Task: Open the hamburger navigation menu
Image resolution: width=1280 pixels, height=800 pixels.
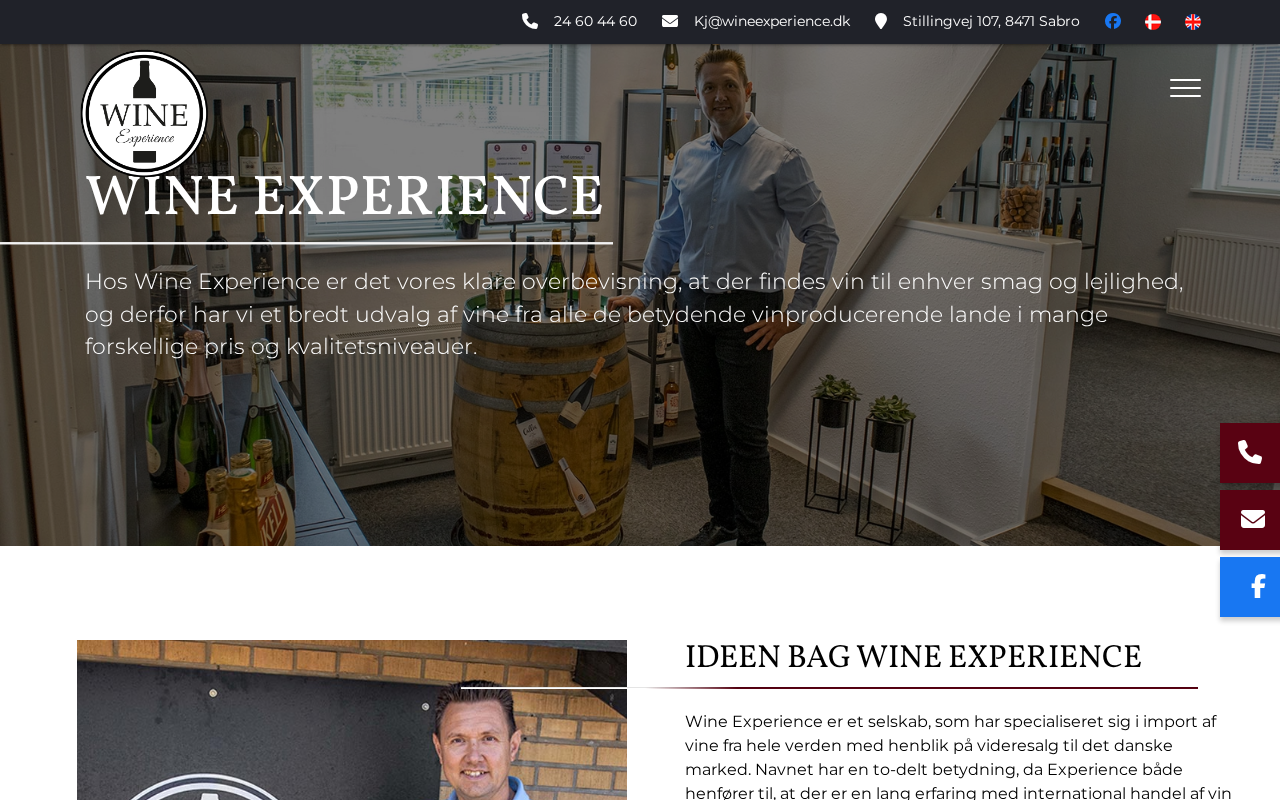Action: click(1185, 88)
